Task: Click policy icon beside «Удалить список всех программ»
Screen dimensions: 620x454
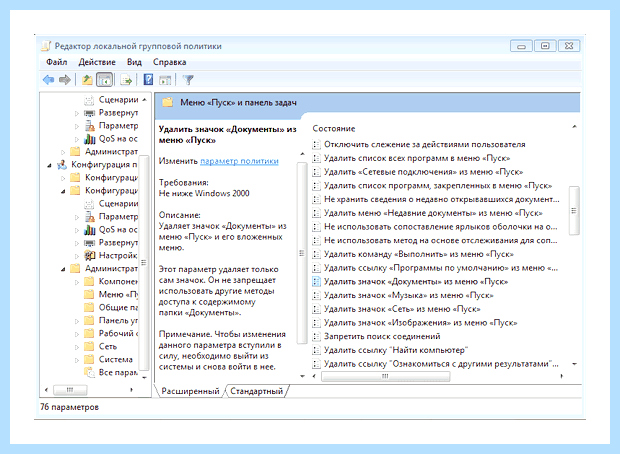Action: coord(316,158)
